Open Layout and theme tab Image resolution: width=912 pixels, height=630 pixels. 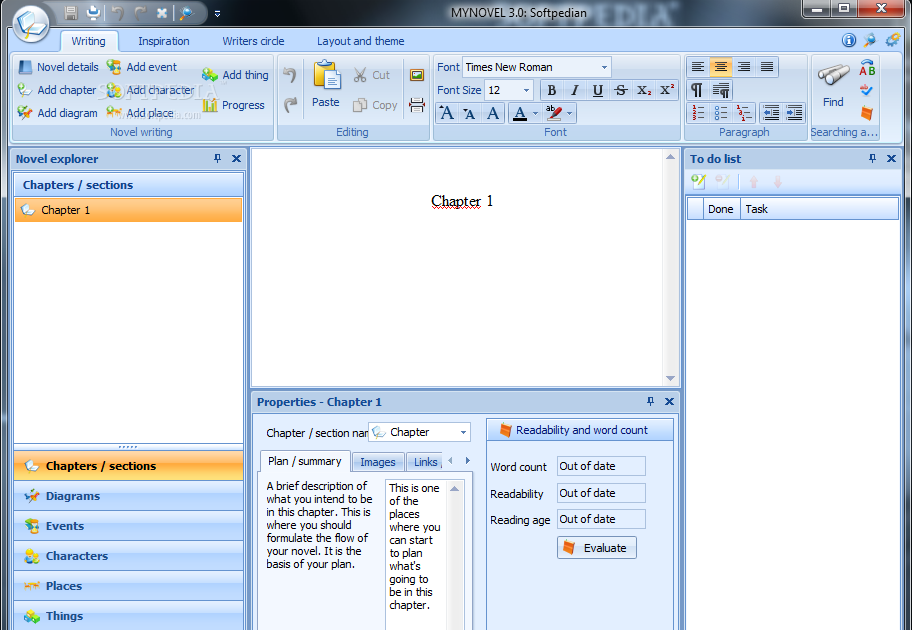point(360,41)
